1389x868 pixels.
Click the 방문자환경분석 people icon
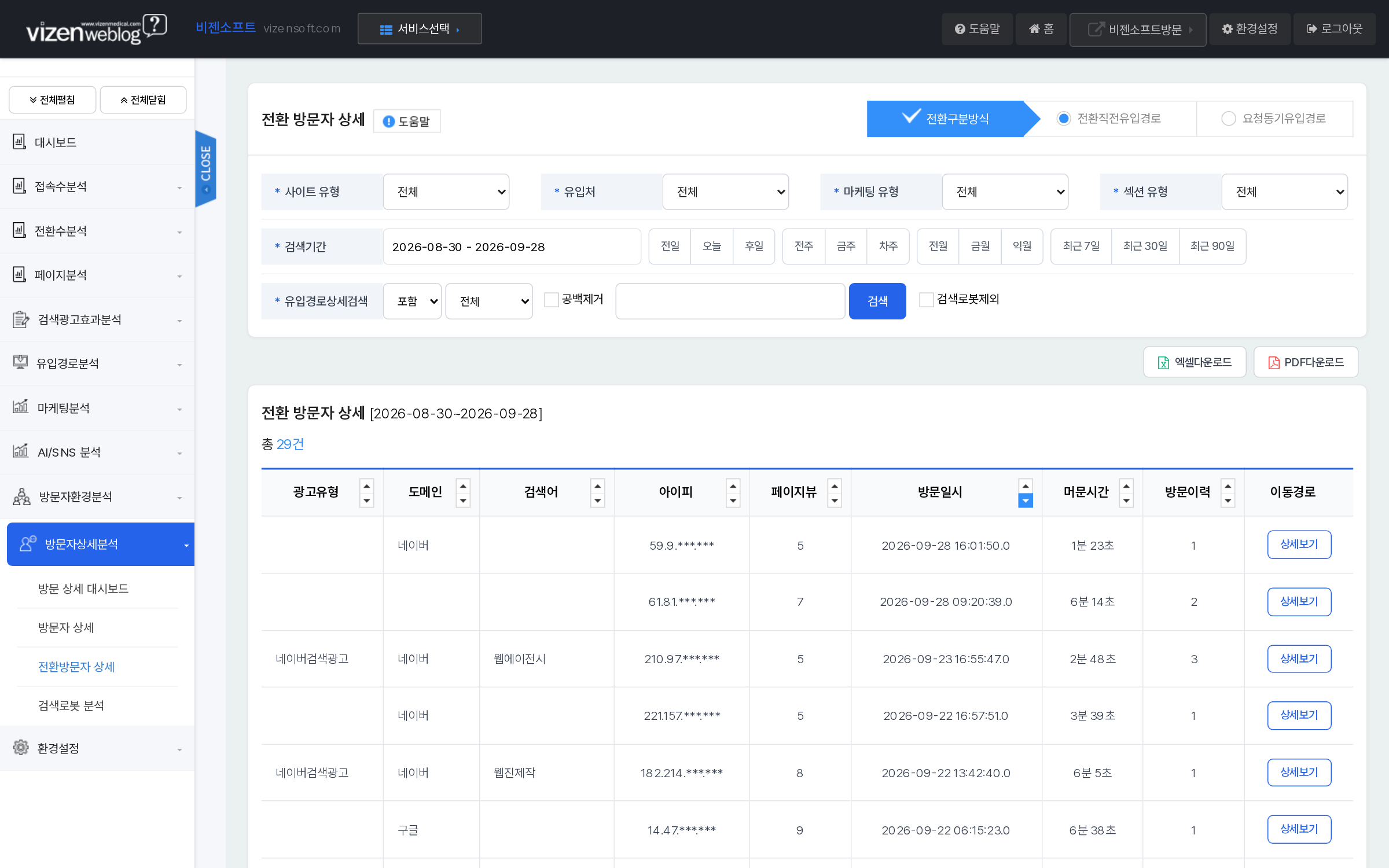[21, 496]
